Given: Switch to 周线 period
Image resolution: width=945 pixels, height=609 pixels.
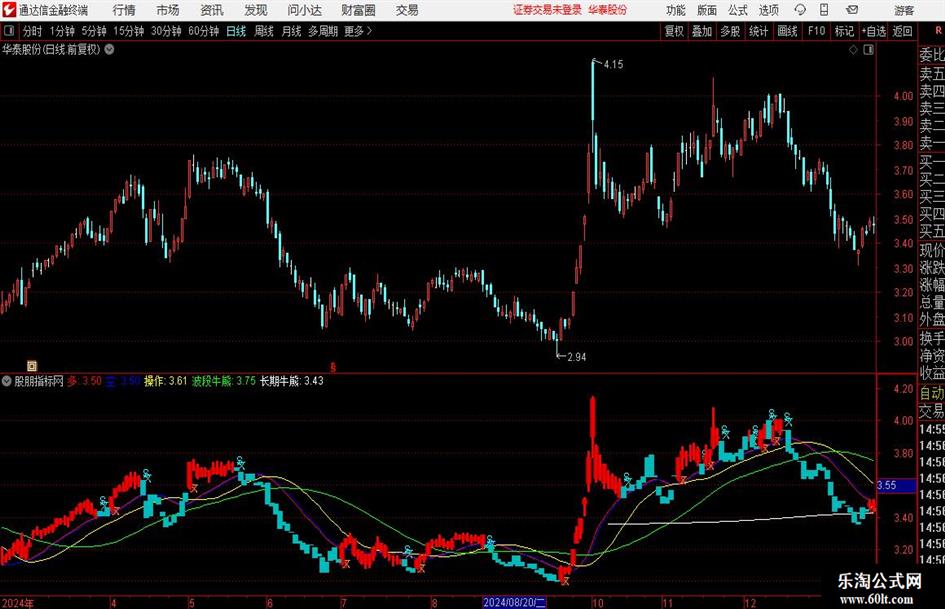Looking at the screenshot, I should (264, 31).
